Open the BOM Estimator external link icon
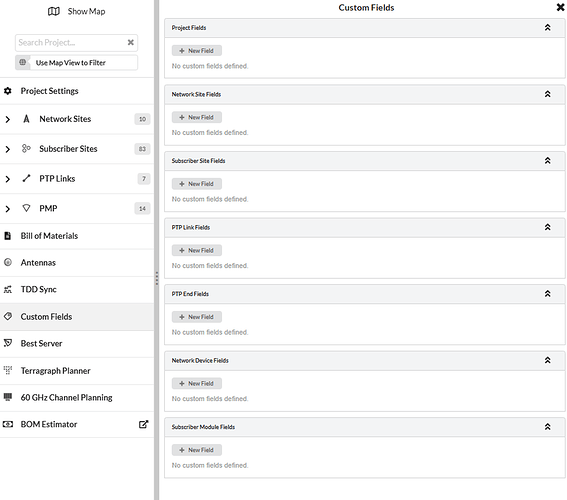This screenshot has height=500, width=567. 144,424
